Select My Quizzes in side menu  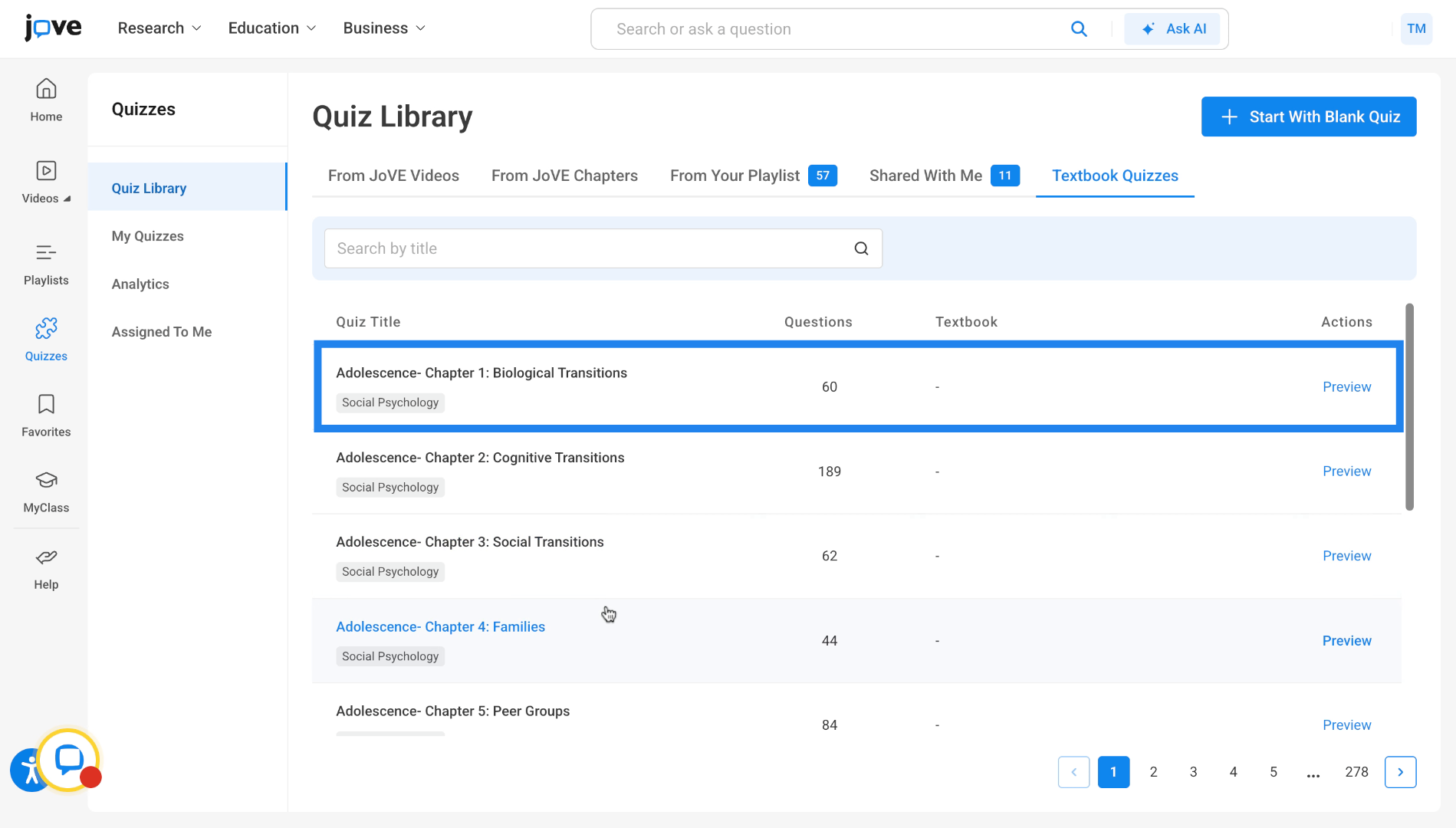[147, 236]
